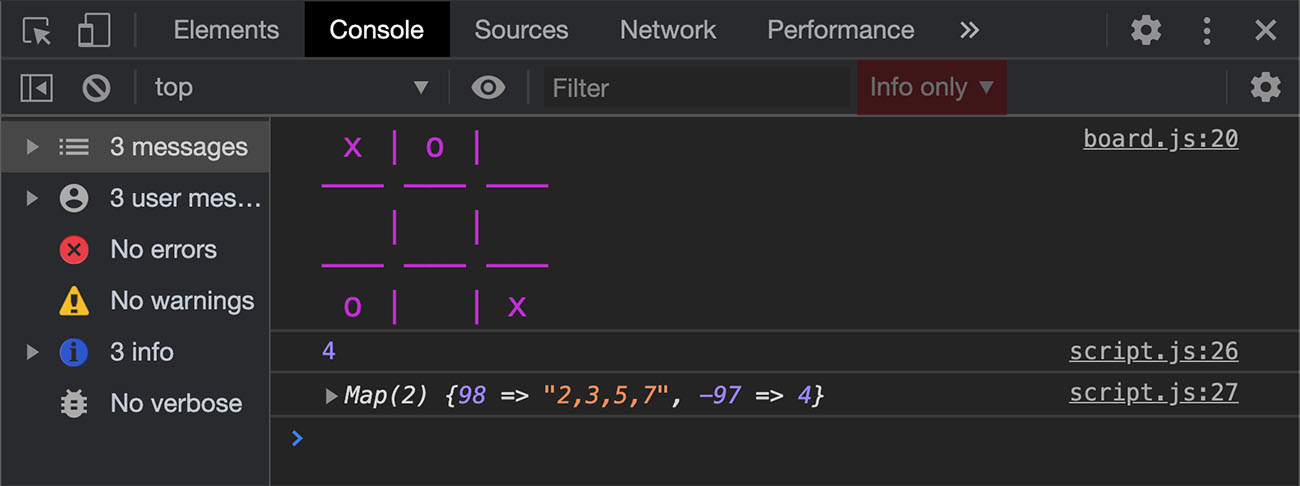Screen dimensions: 1300x486
Task: Close the DevTools panel
Action: click(1266, 30)
